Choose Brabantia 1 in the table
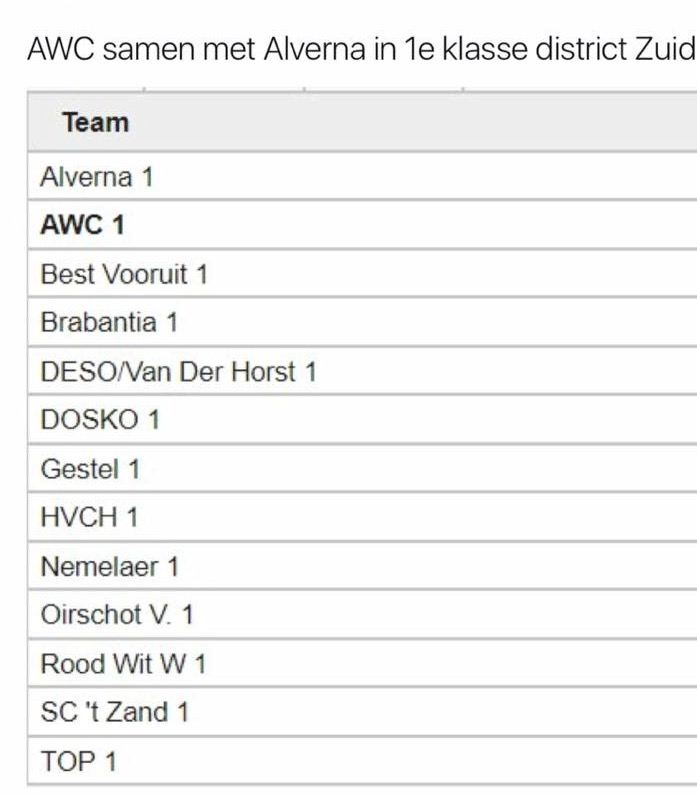Screen dimensions: 697x796 [x=108, y=322]
